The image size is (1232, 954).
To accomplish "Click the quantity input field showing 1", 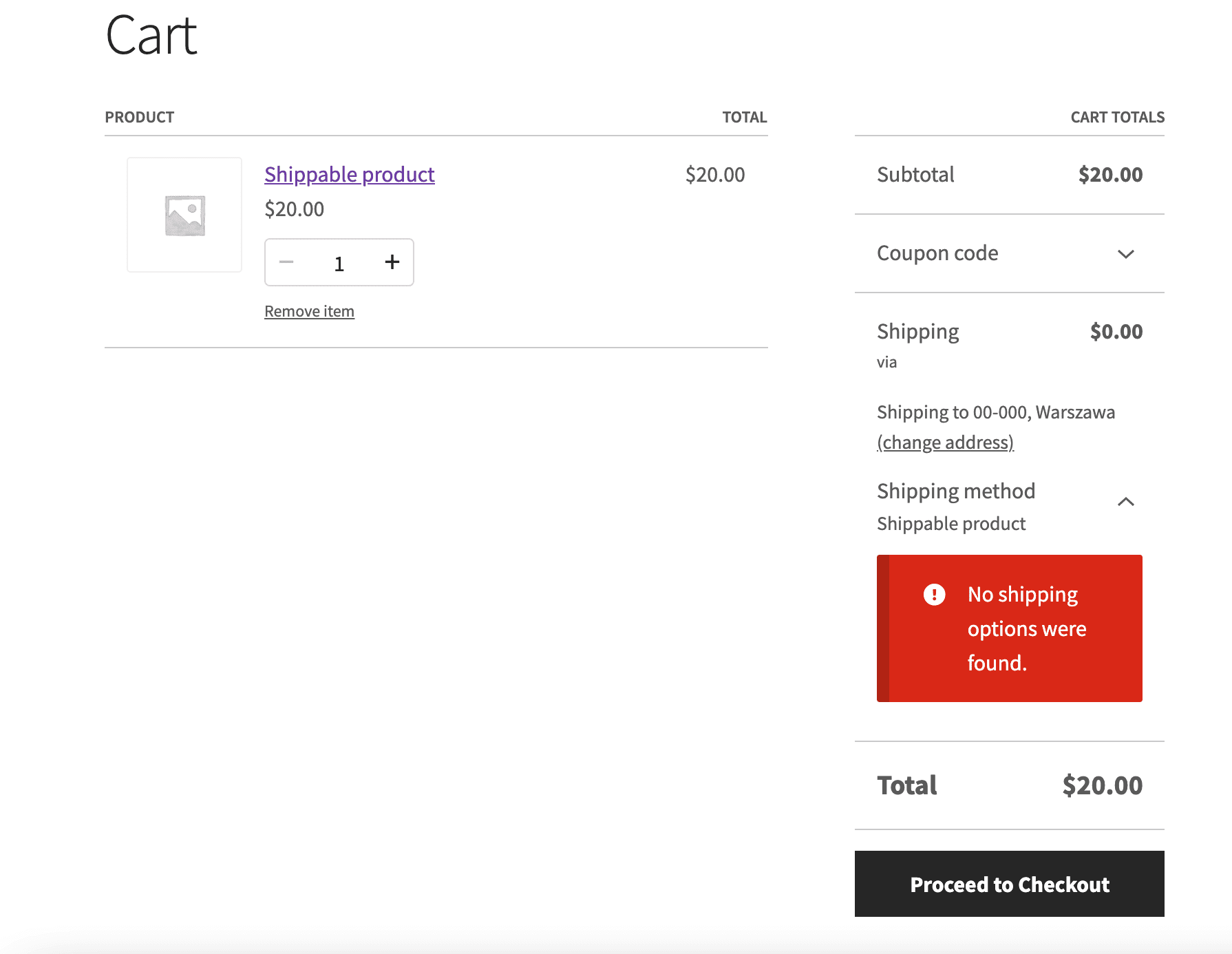I will pyautogui.click(x=339, y=262).
